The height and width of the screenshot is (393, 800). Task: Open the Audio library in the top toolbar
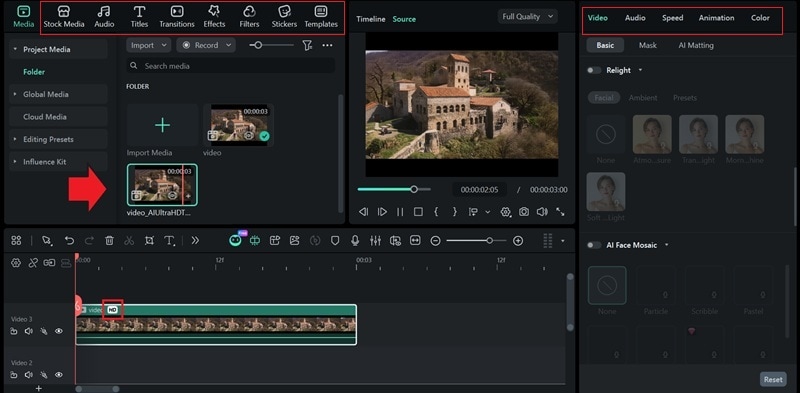(104, 17)
